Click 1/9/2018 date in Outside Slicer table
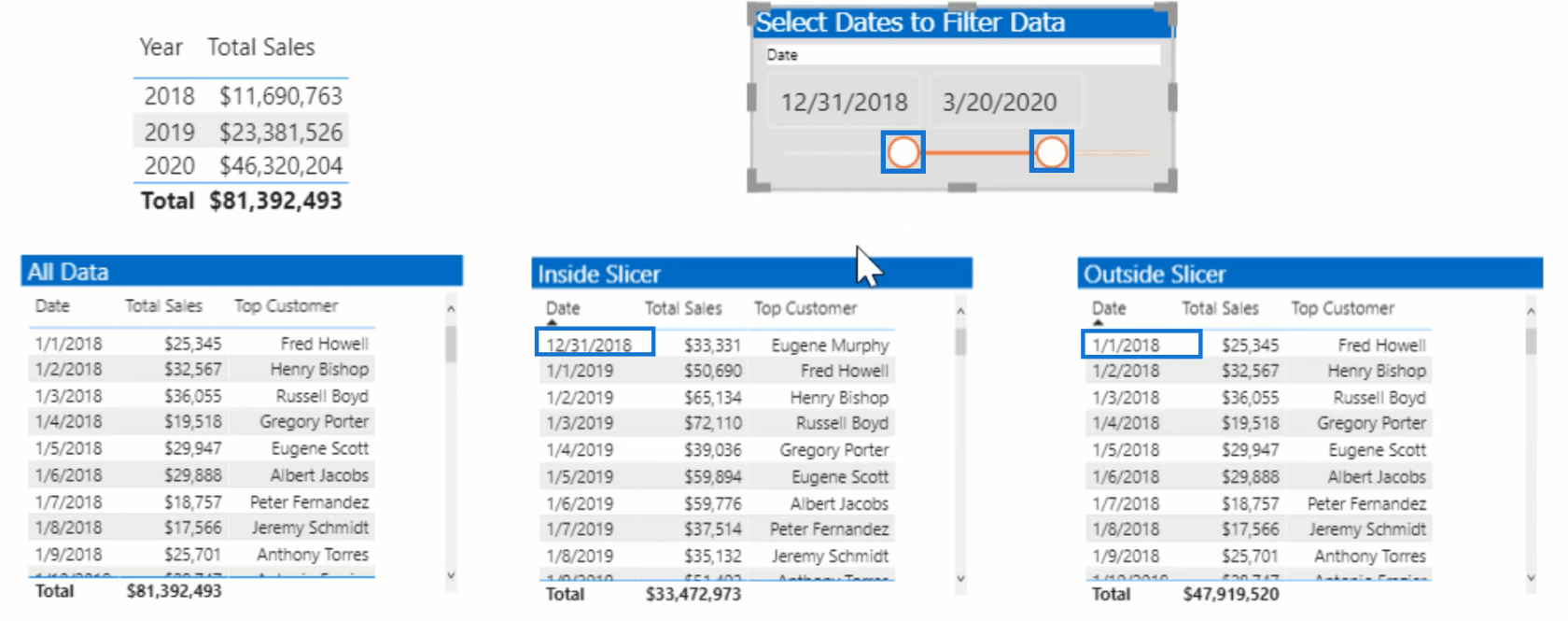 (x=1126, y=556)
